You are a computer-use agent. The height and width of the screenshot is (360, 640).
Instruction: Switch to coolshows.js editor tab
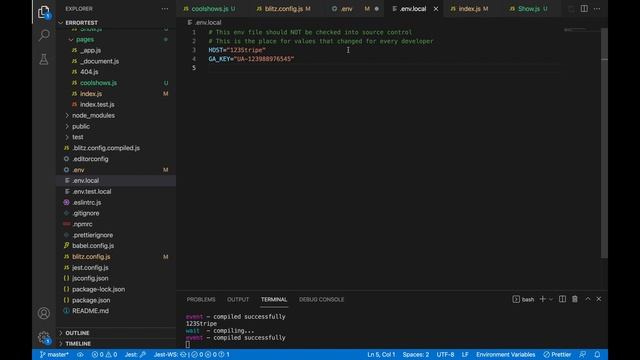[x=209, y=9]
